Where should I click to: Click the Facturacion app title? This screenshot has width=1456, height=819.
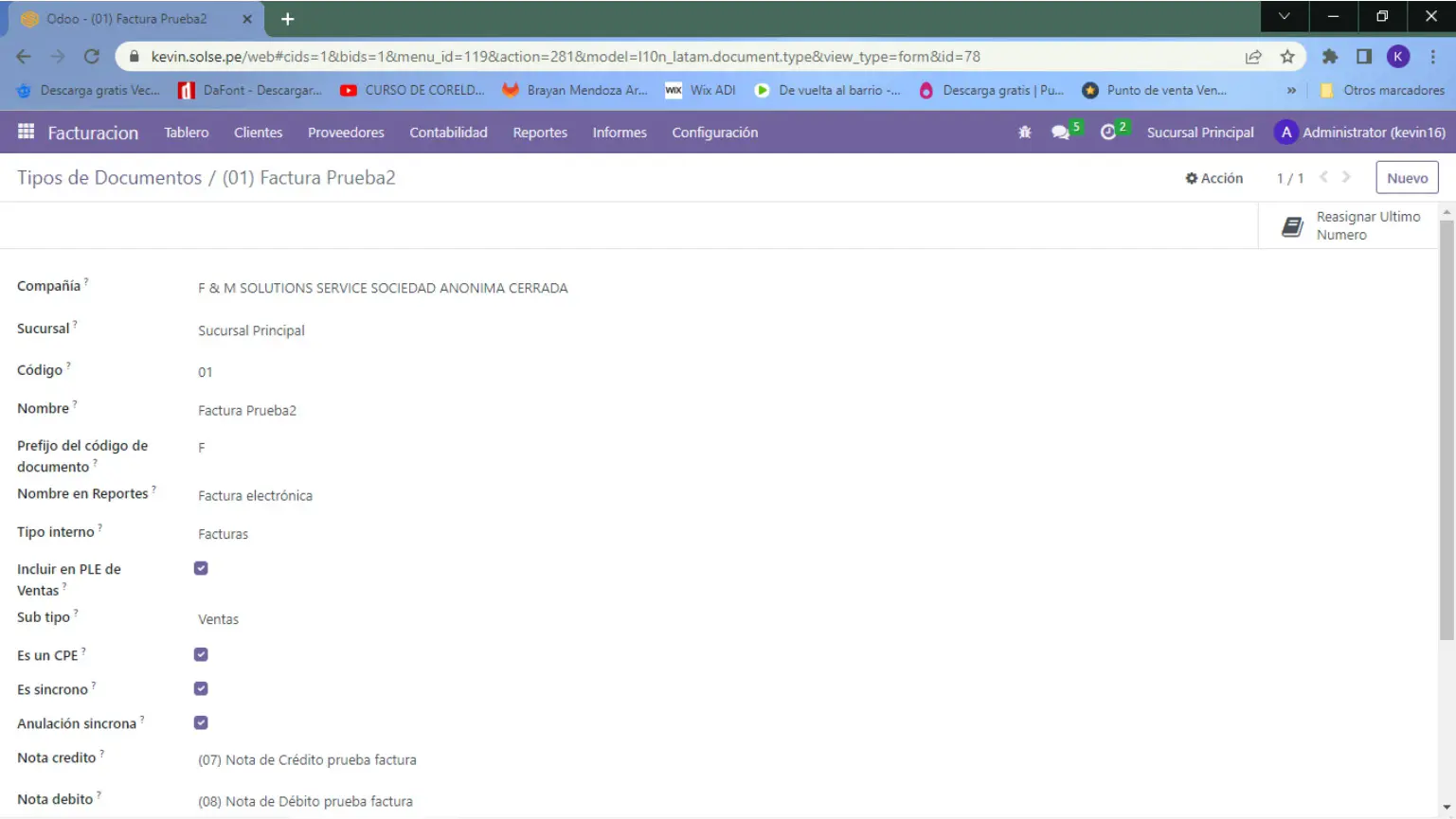pos(93,133)
